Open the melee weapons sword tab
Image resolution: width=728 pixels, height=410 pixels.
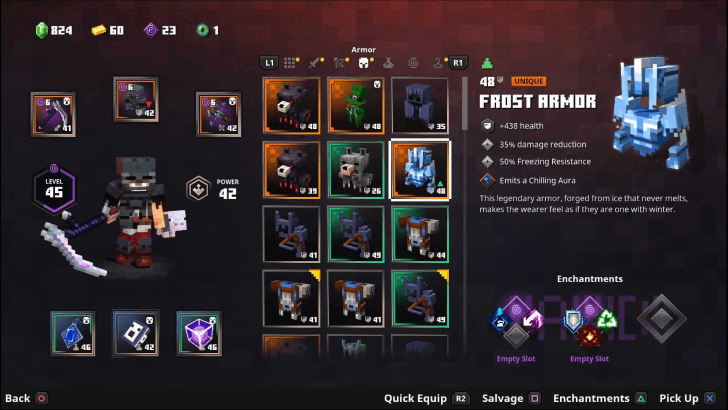click(315, 63)
